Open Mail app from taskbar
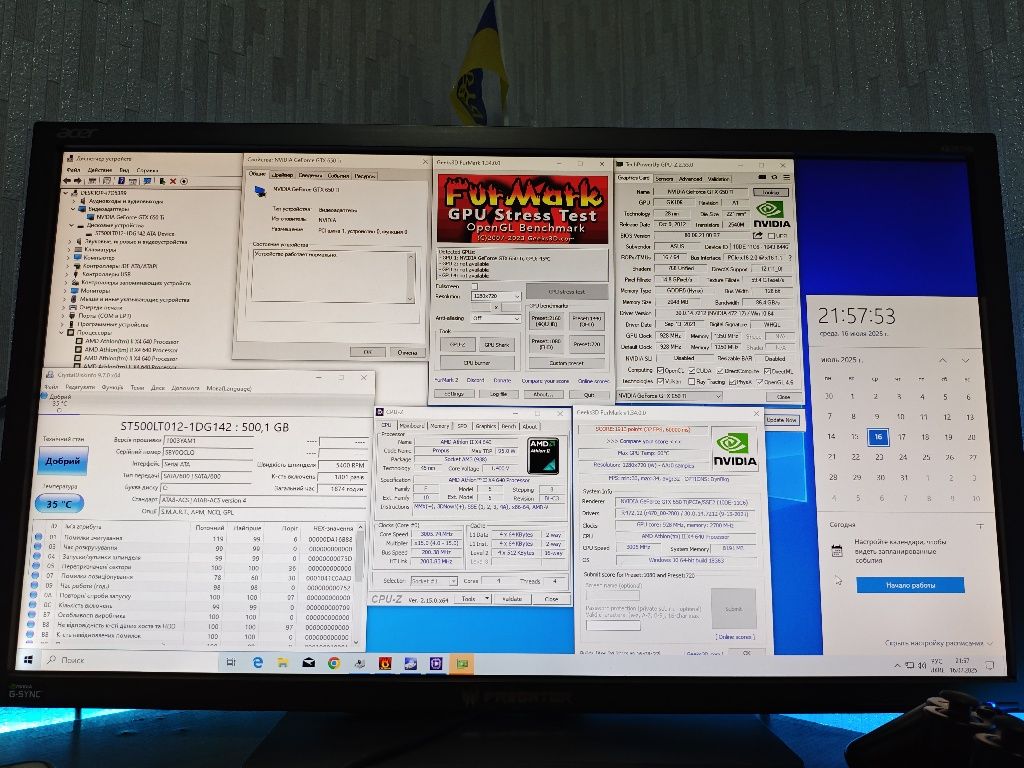The height and width of the screenshot is (768, 1024). (309, 662)
